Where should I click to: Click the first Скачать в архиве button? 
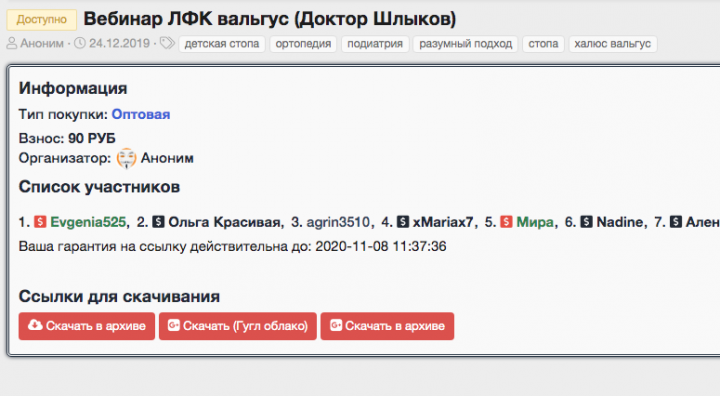click(87, 326)
